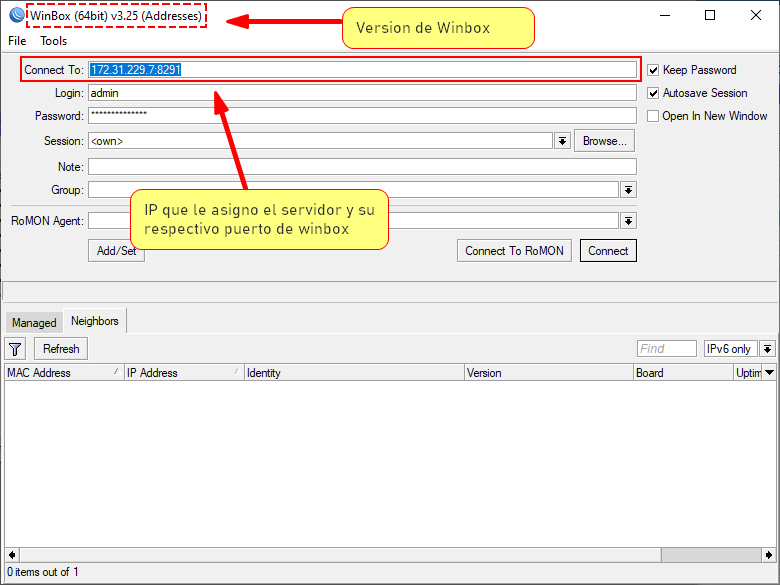The image size is (780, 585).
Task: Click the Session <own> field
Action: [320, 141]
